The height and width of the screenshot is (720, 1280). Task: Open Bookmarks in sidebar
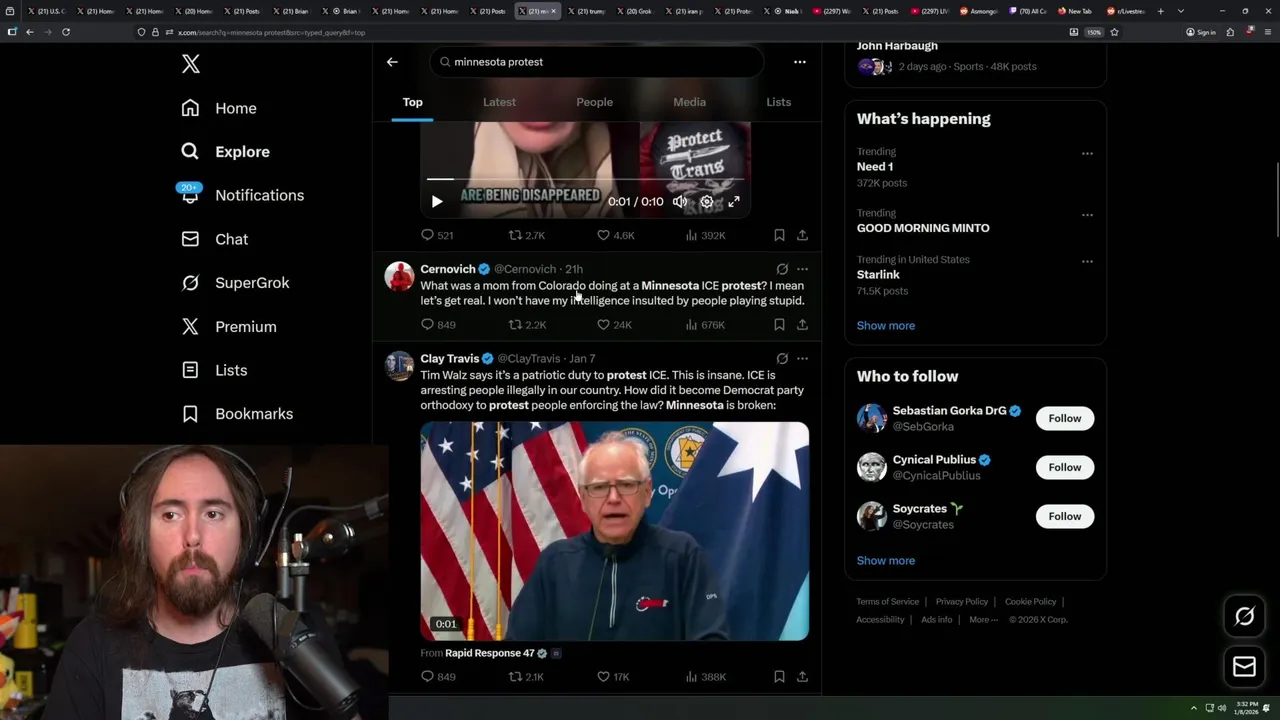[237, 414]
